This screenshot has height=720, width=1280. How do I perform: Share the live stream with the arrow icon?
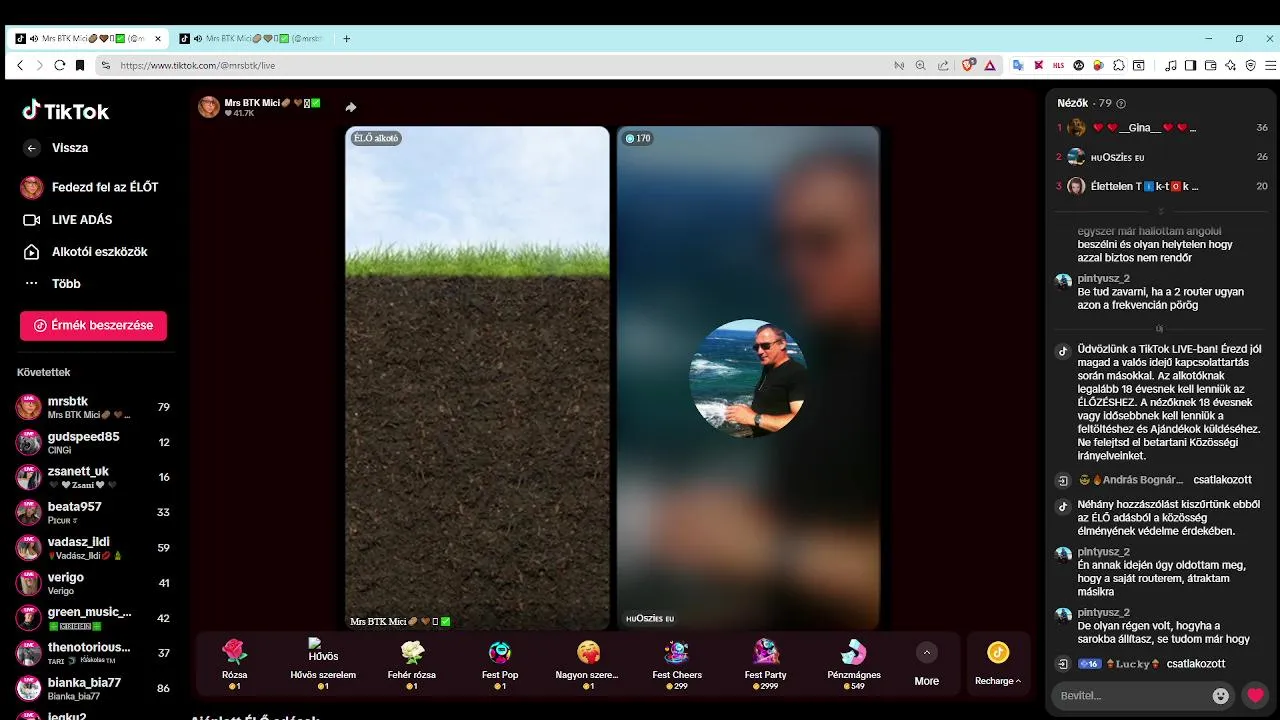(x=351, y=107)
